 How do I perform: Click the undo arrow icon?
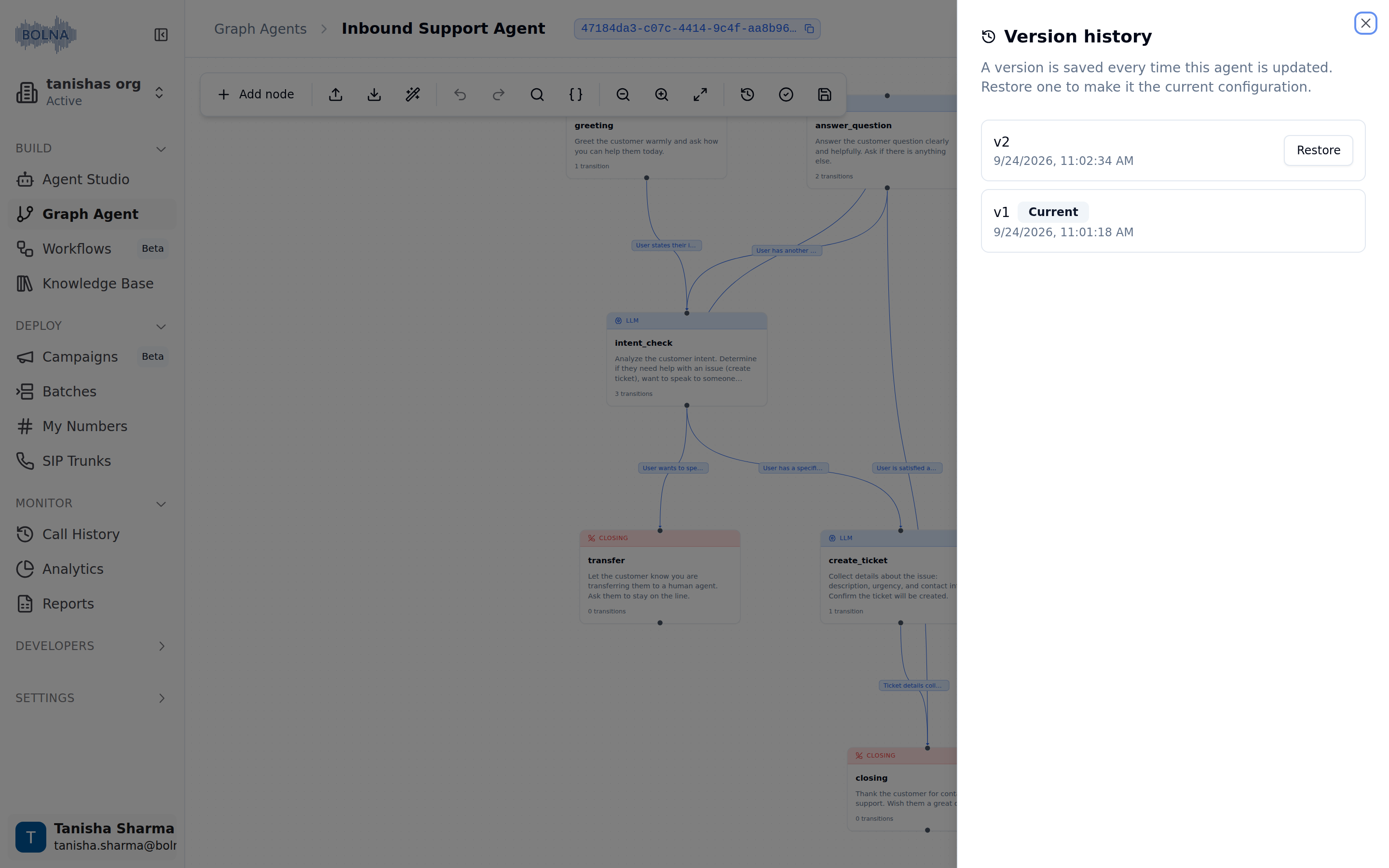460,94
